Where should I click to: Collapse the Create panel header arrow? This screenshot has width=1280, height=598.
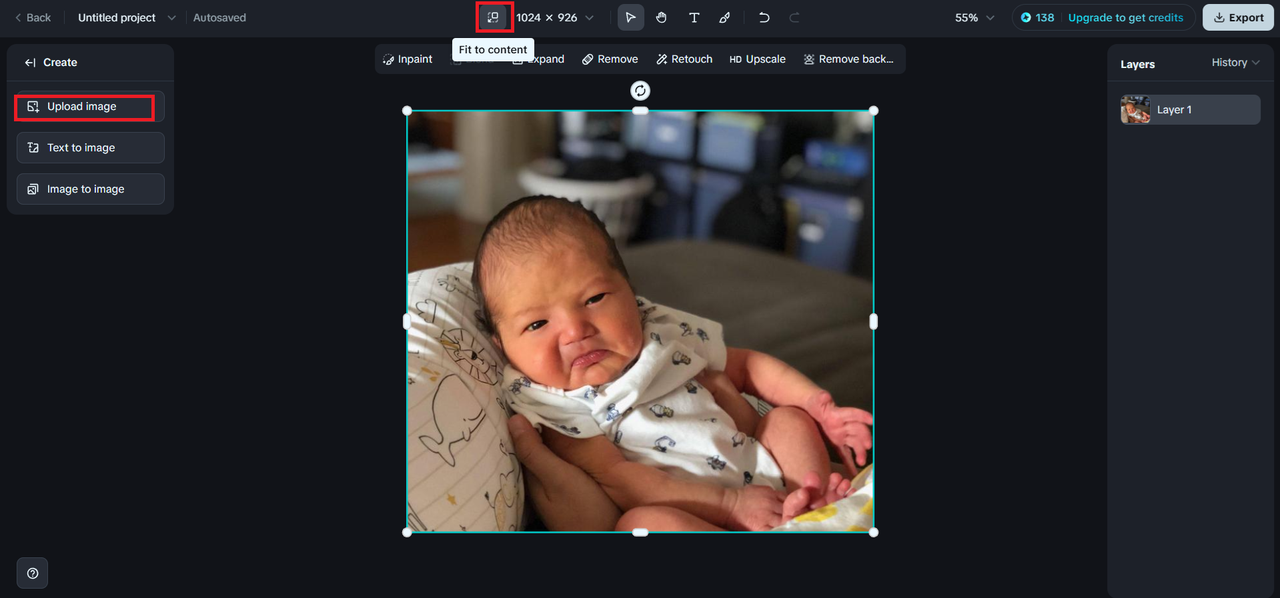(30, 62)
